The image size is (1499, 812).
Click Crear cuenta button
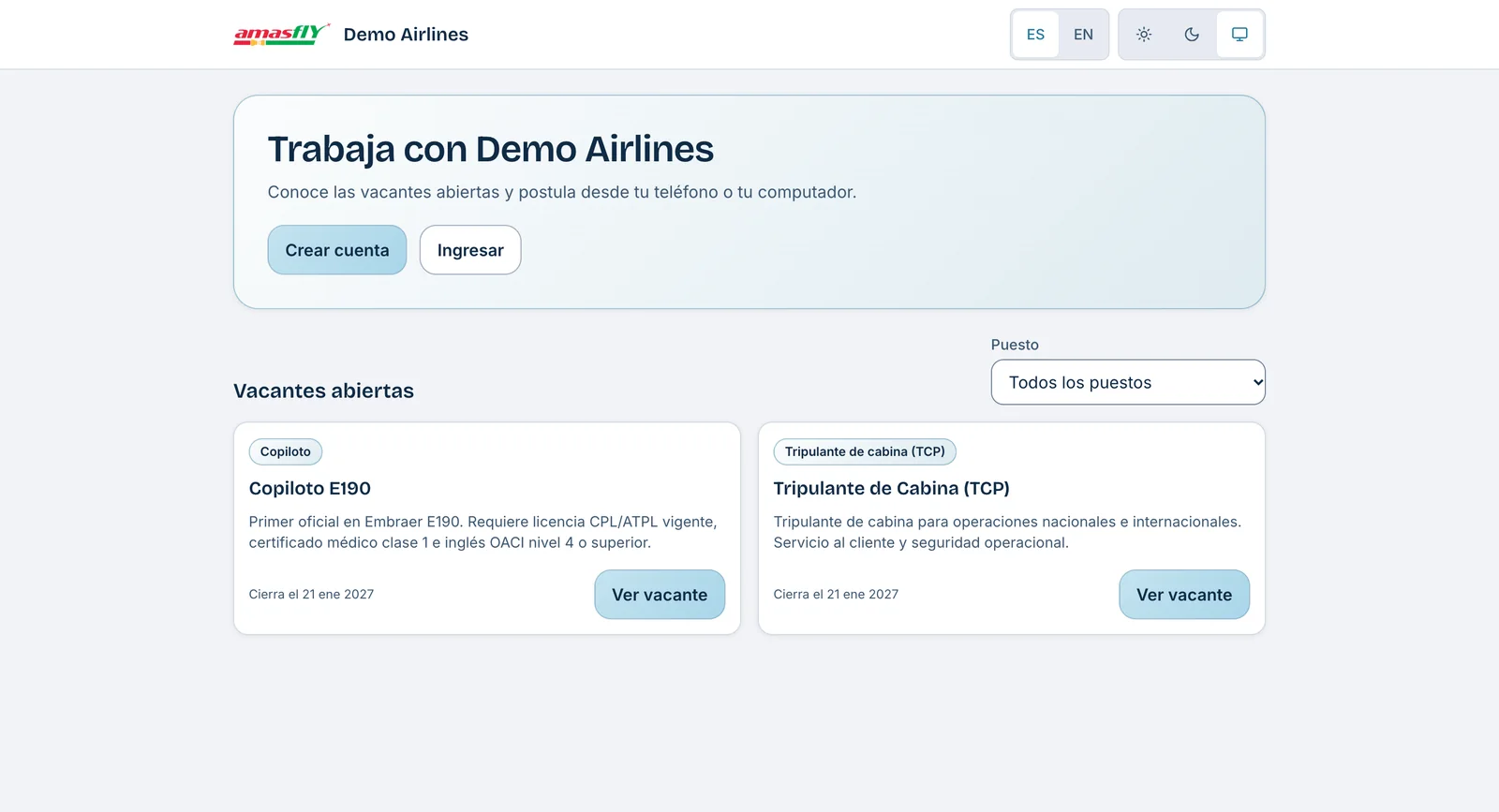coord(337,250)
